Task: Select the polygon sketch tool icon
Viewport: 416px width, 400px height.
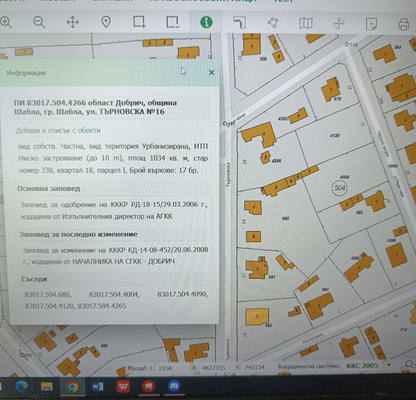Action: tap(273, 22)
